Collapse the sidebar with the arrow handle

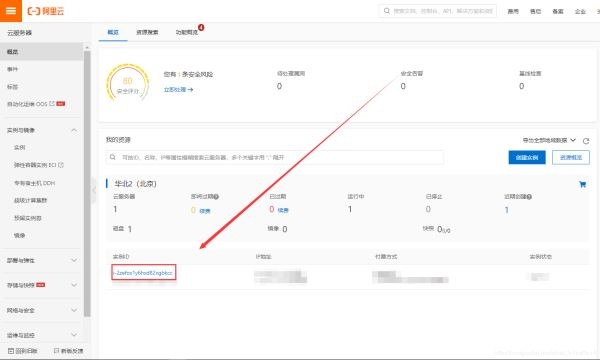point(94,190)
